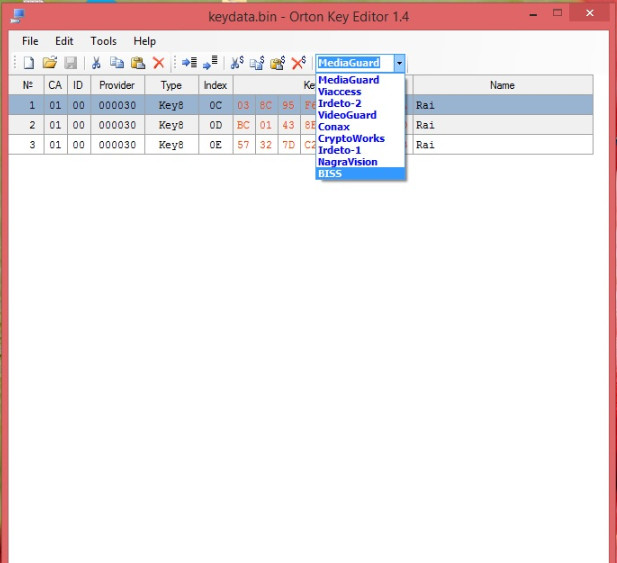The width and height of the screenshot is (617, 563).
Task: Click key byte 7D in row 3
Action: [288, 145]
